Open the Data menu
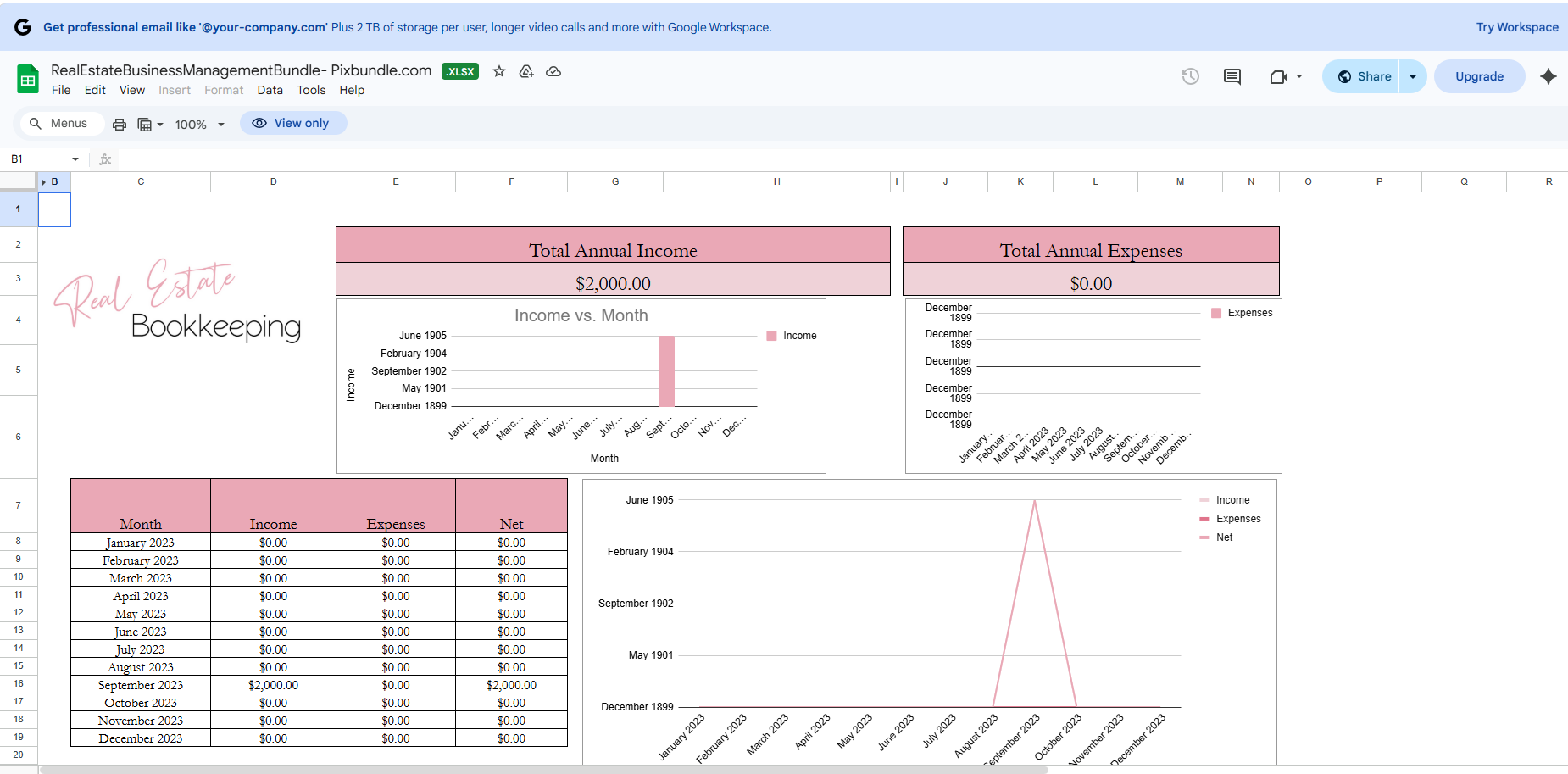 click(x=270, y=90)
